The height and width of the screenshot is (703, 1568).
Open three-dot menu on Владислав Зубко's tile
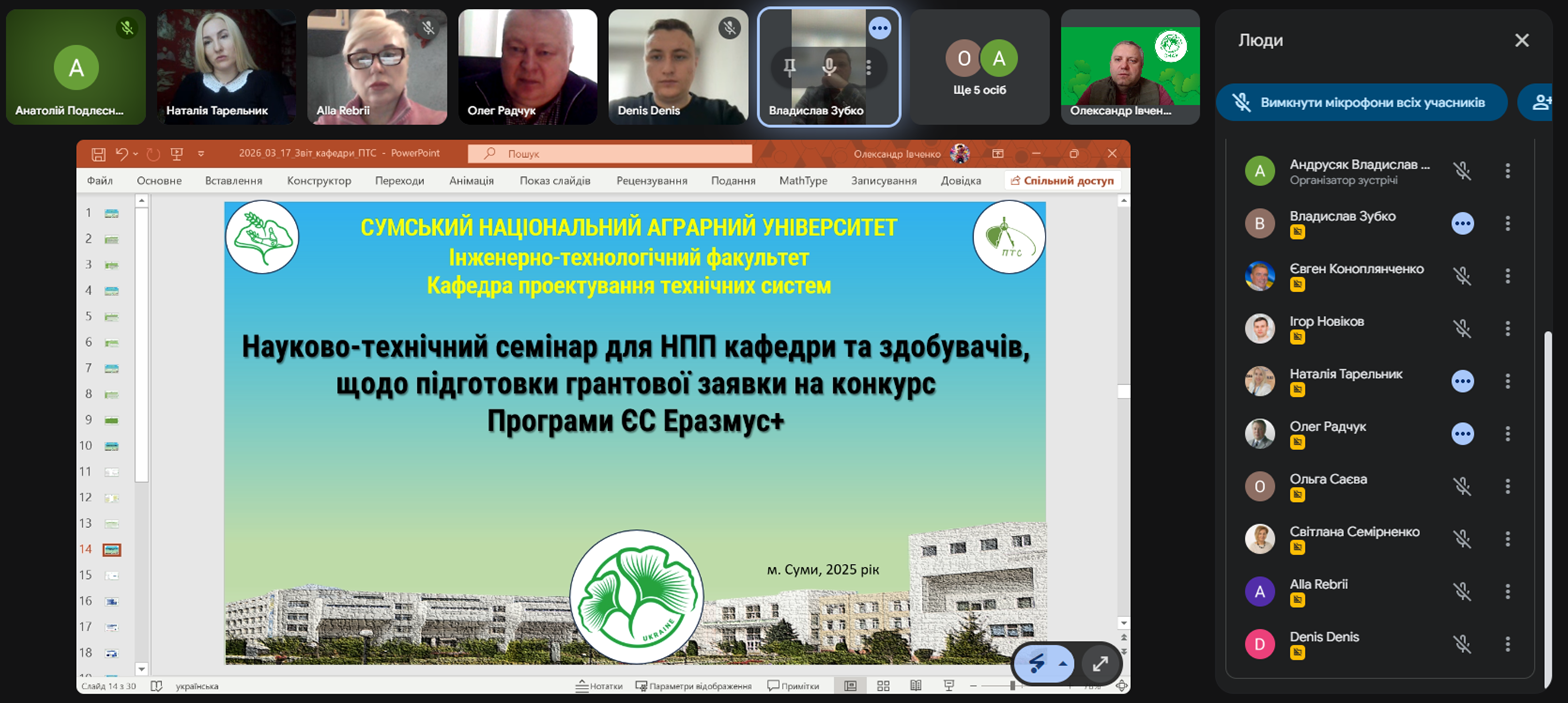pos(868,67)
